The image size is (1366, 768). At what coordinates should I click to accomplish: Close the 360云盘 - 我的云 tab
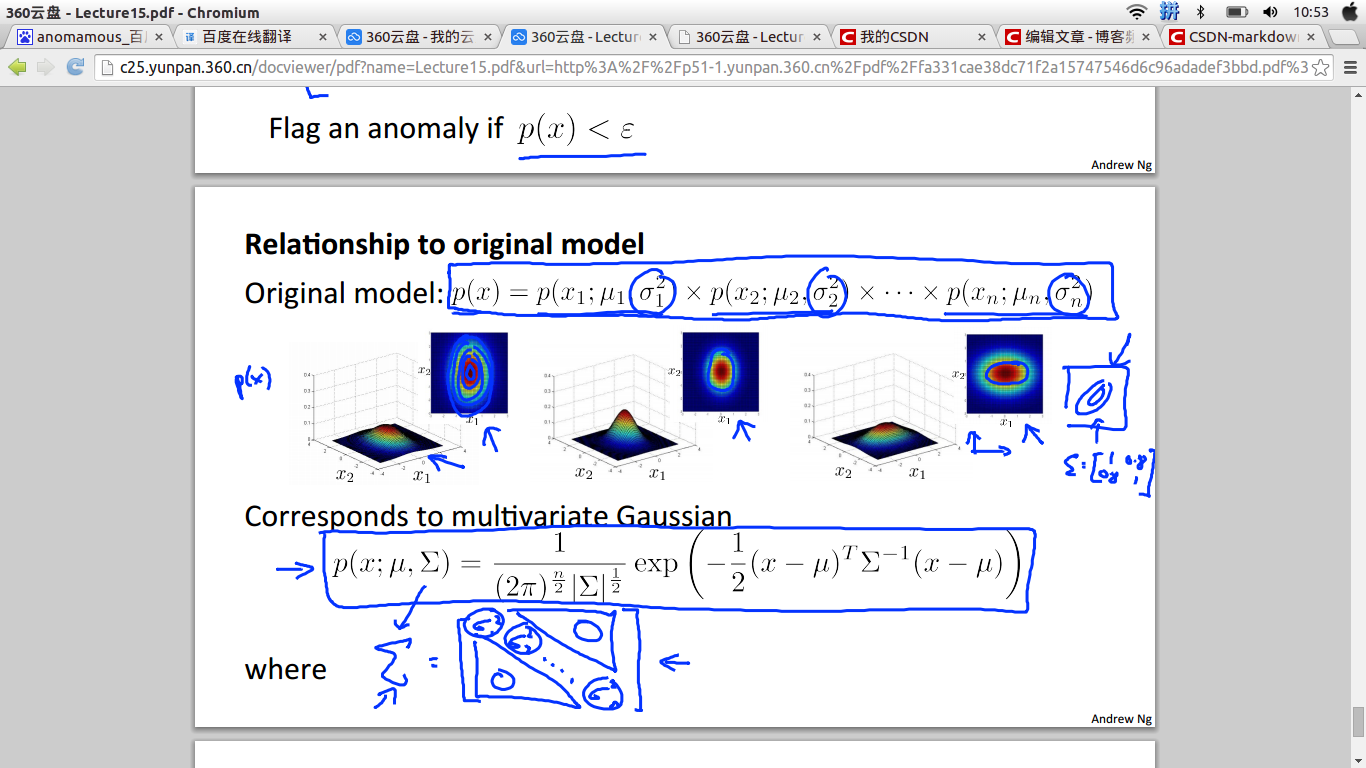click(x=487, y=37)
